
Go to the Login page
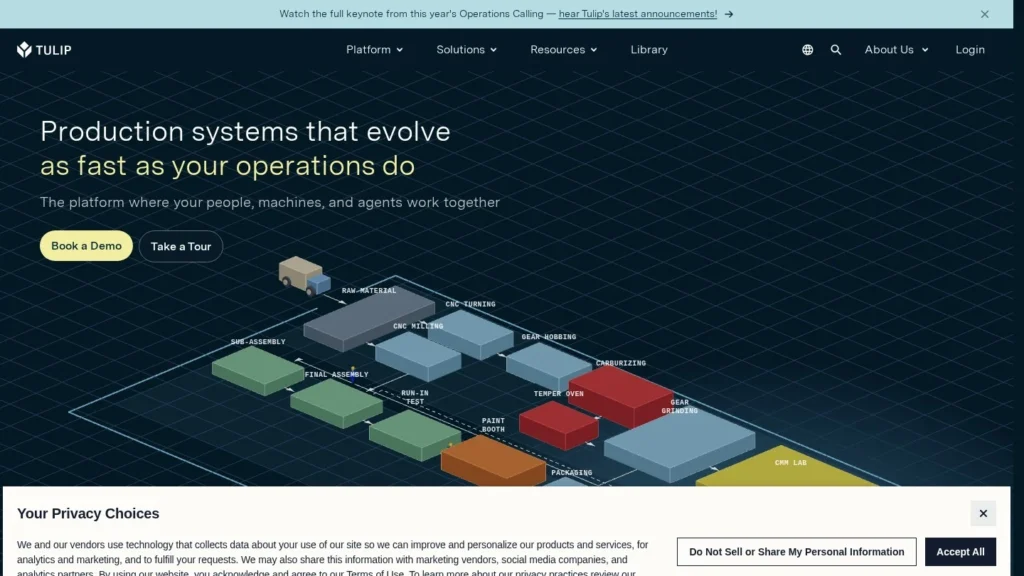pos(969,50)
